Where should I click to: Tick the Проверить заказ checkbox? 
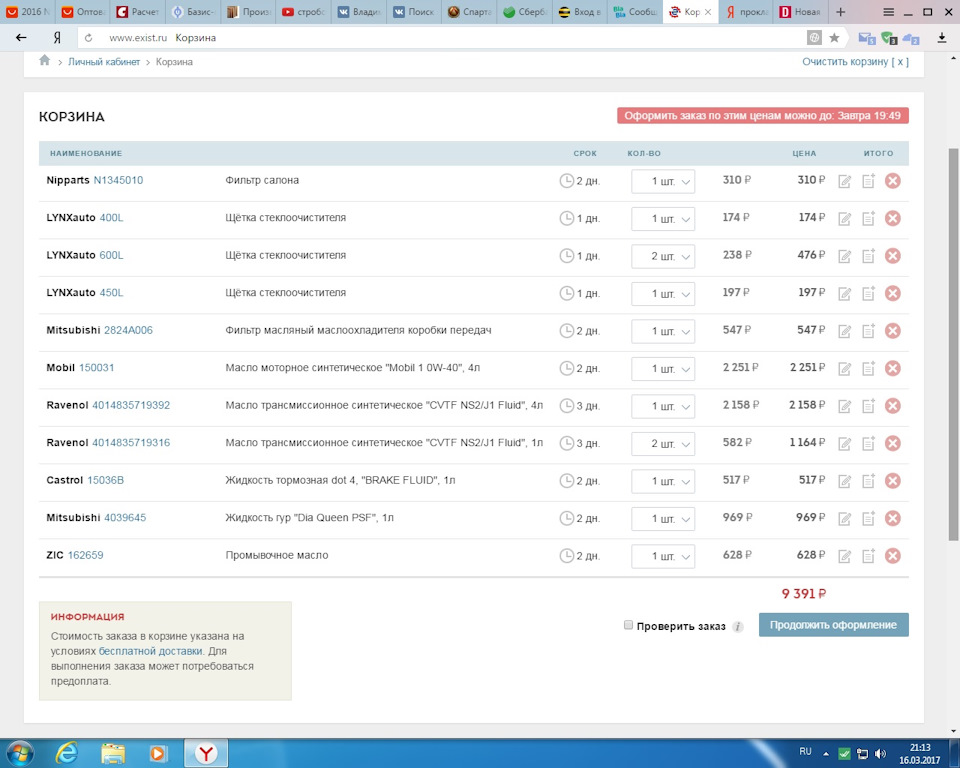[628, 625]
